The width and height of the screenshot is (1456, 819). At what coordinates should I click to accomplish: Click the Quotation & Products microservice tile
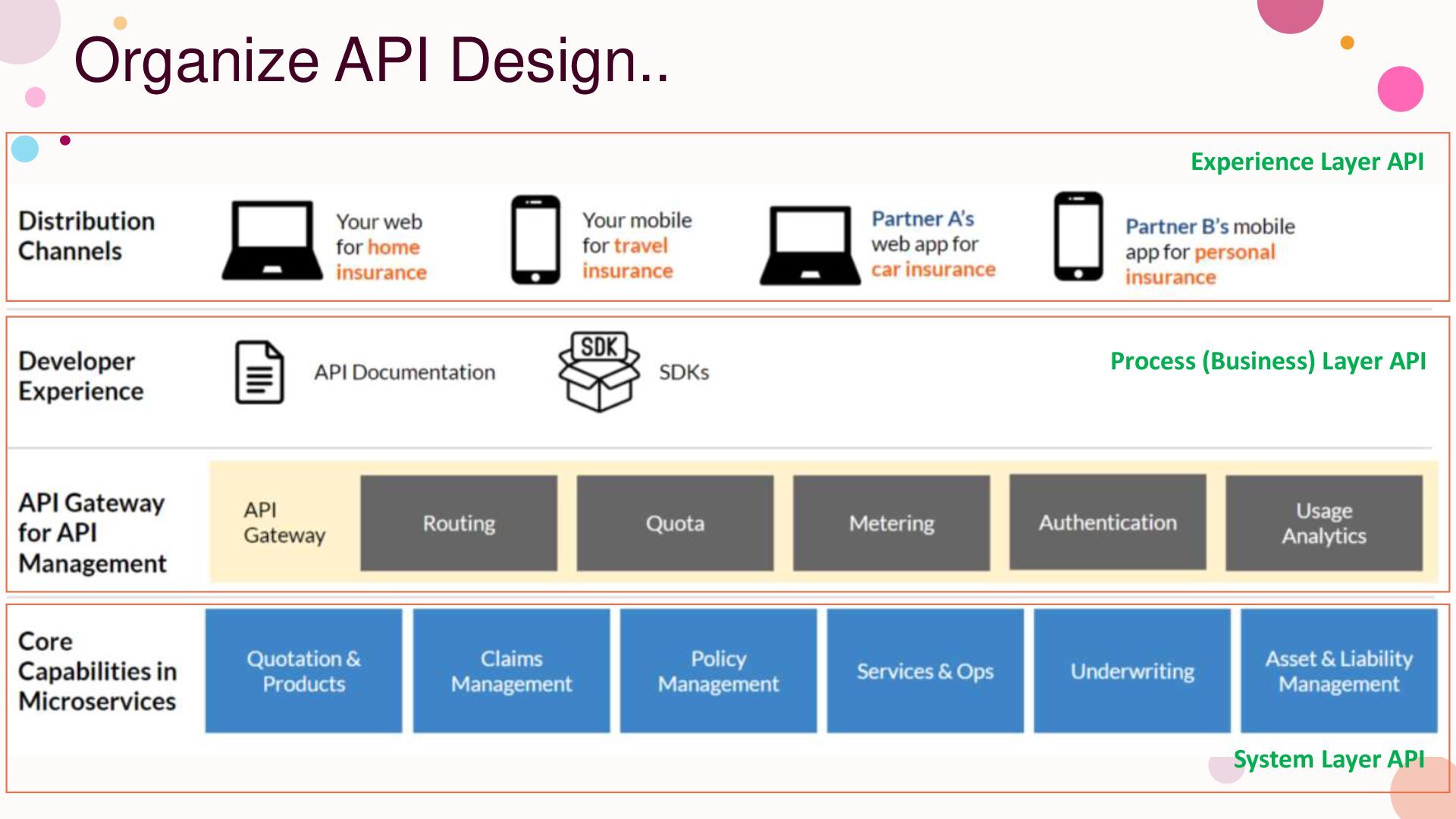tap(303, 671)
